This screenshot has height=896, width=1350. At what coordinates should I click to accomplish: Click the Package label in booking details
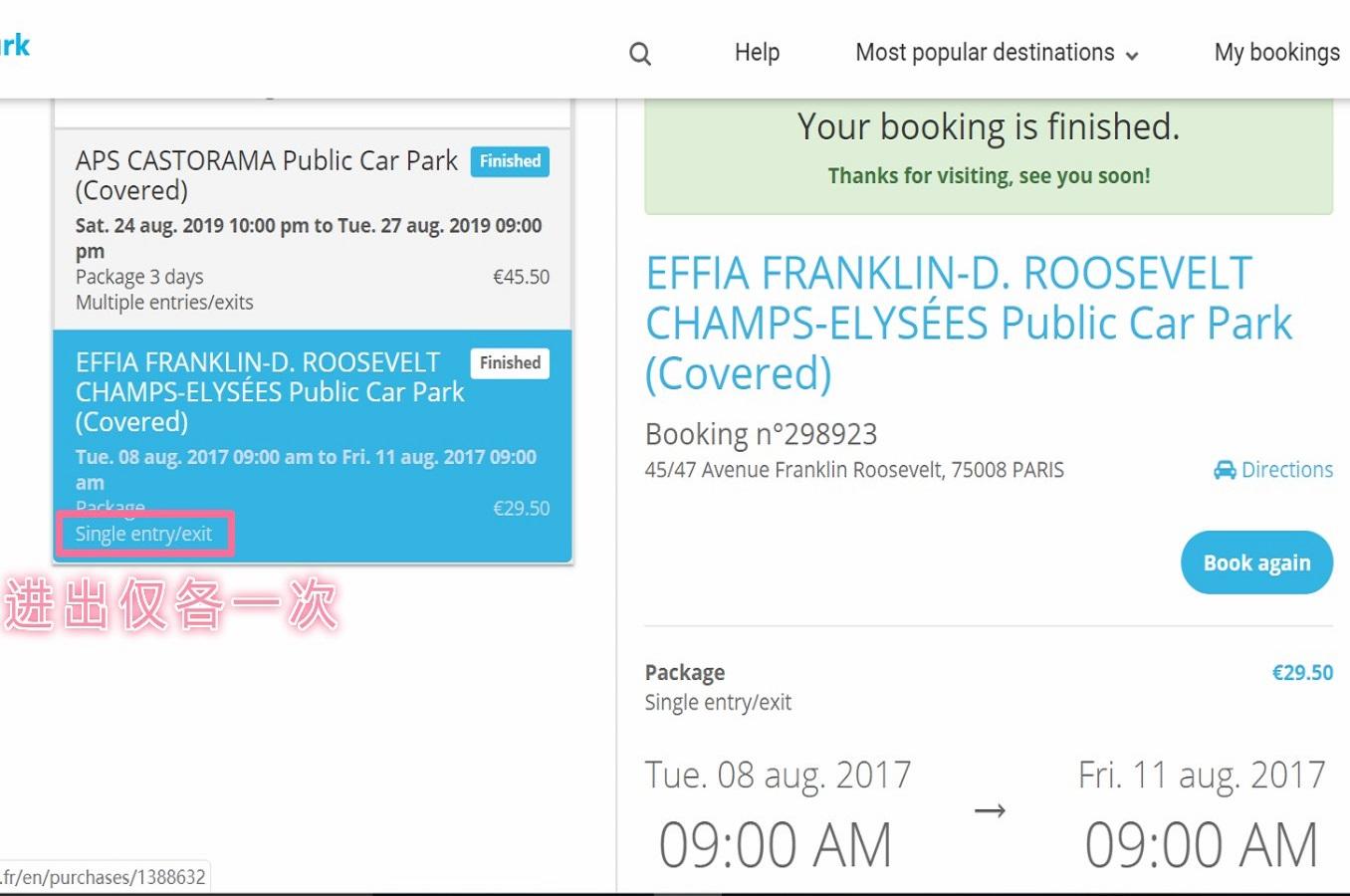tap(685, 673)
